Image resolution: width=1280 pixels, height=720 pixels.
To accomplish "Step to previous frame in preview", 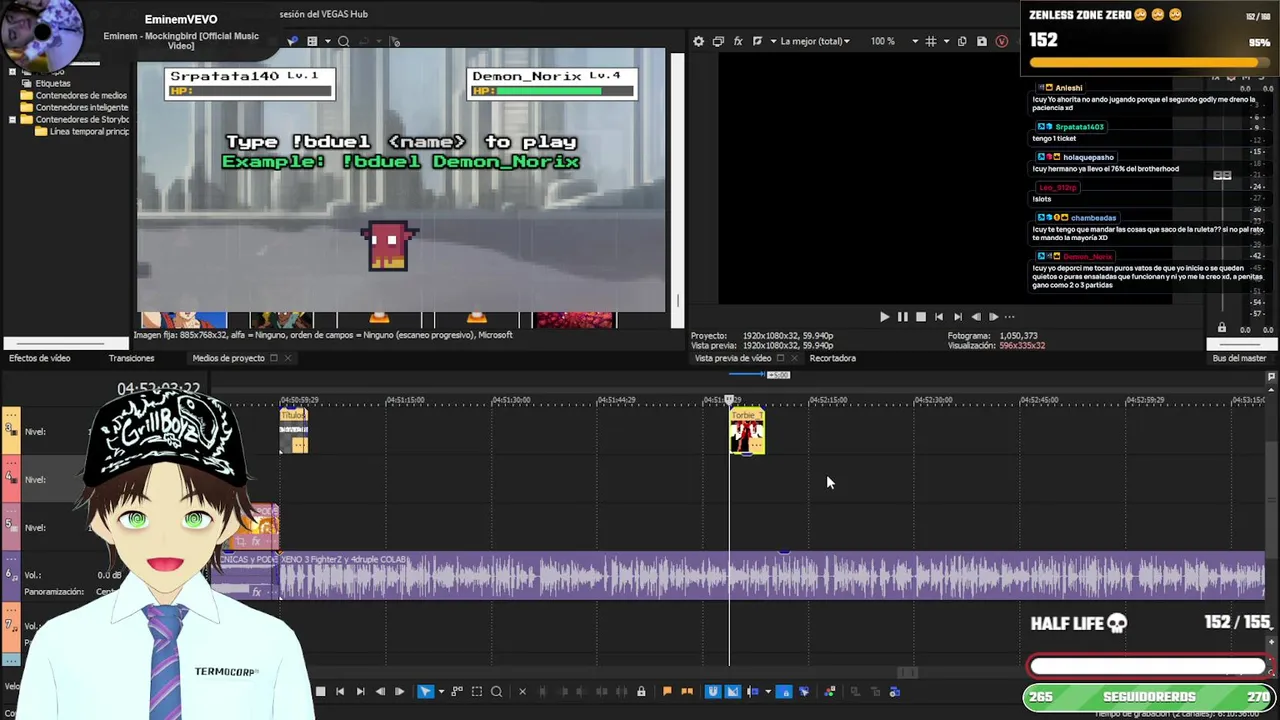I will coord(976,316).
